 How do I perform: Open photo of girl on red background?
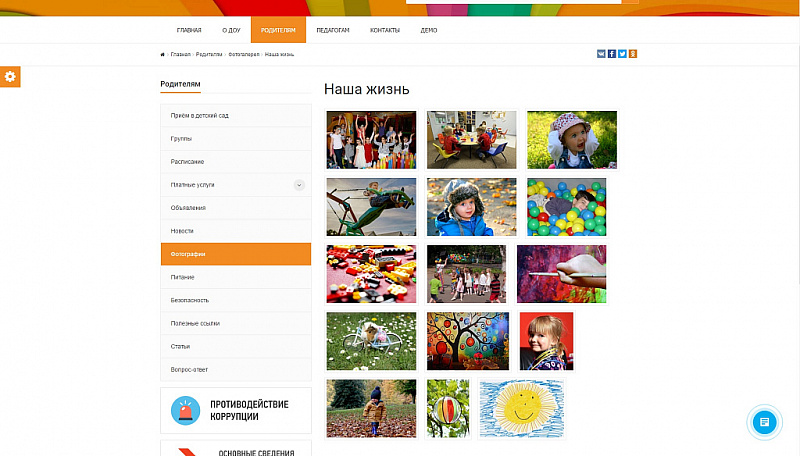coord(546,341)
